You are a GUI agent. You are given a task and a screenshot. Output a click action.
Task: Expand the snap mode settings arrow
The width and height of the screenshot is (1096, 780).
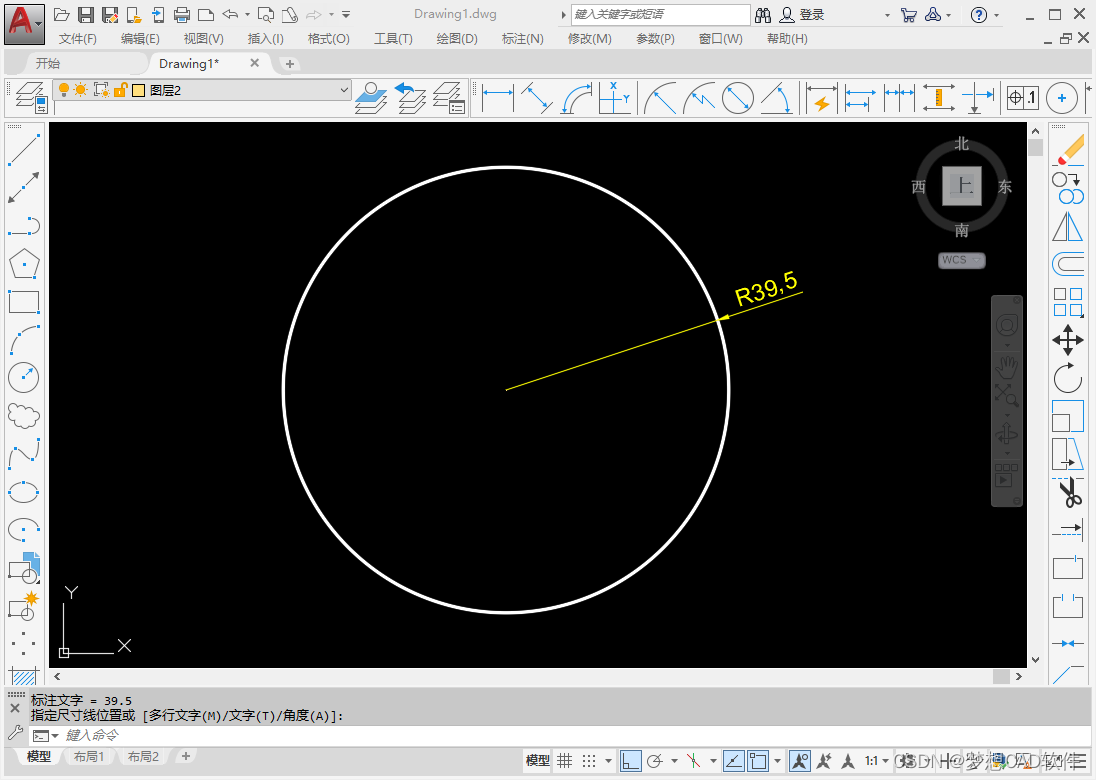608,760
